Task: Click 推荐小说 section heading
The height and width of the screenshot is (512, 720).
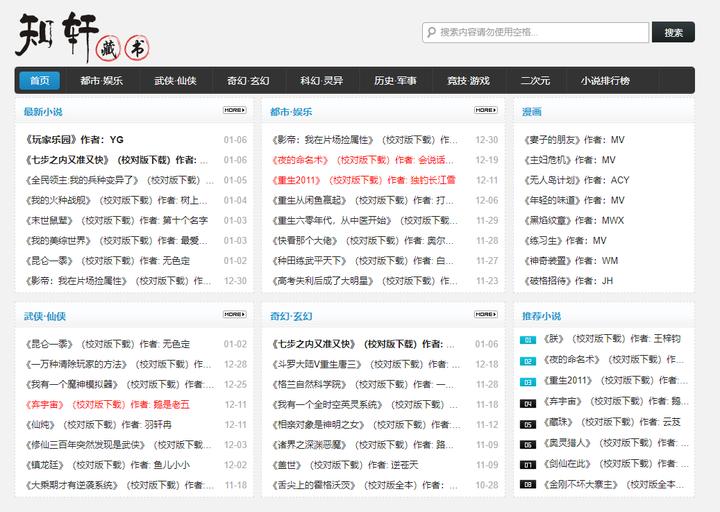Action: pos(541,316)
